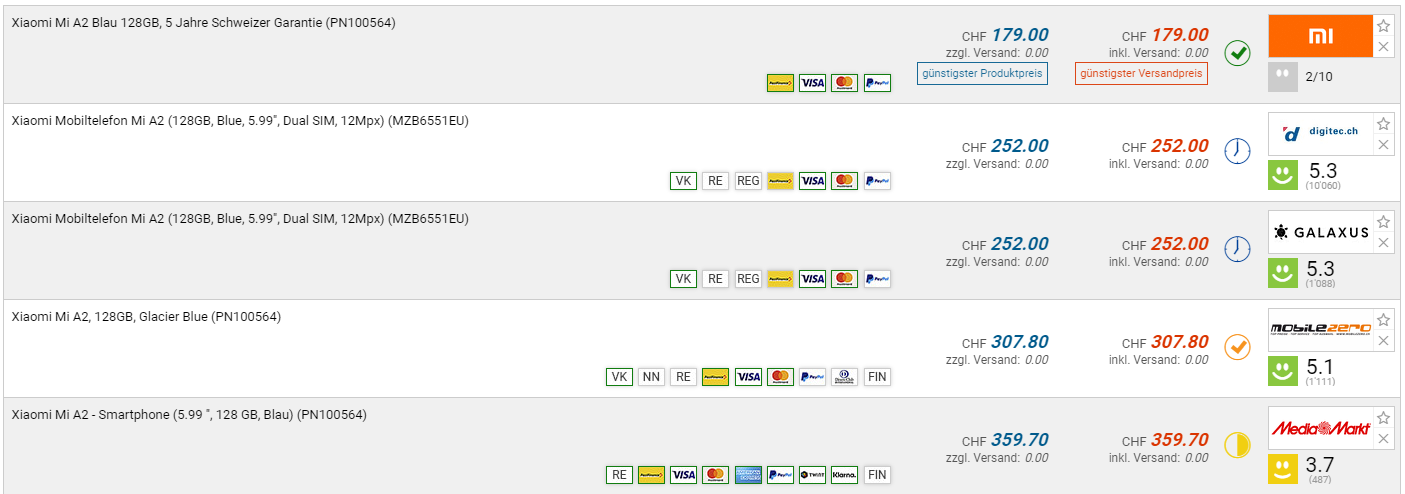Image resolution: width=1405 pixels, height=494 pixels.
Task: Click the grey rating icon beside 2/10
Action: point(1283,77)
